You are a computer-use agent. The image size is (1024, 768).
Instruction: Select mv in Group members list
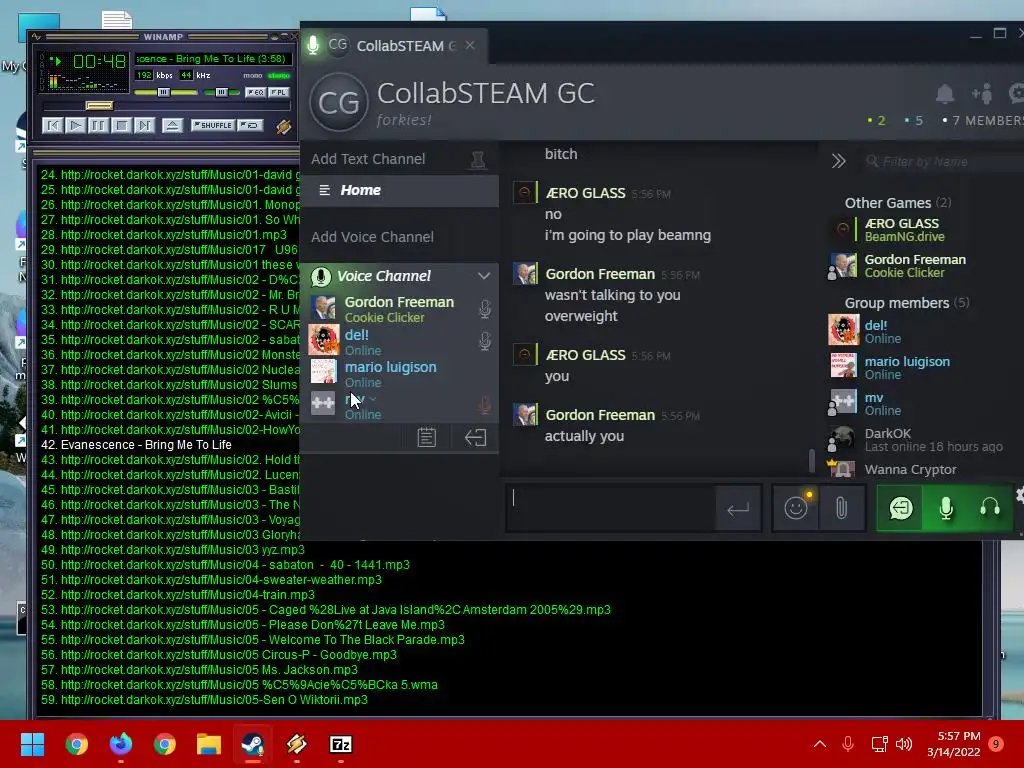[x=925, y=403]
